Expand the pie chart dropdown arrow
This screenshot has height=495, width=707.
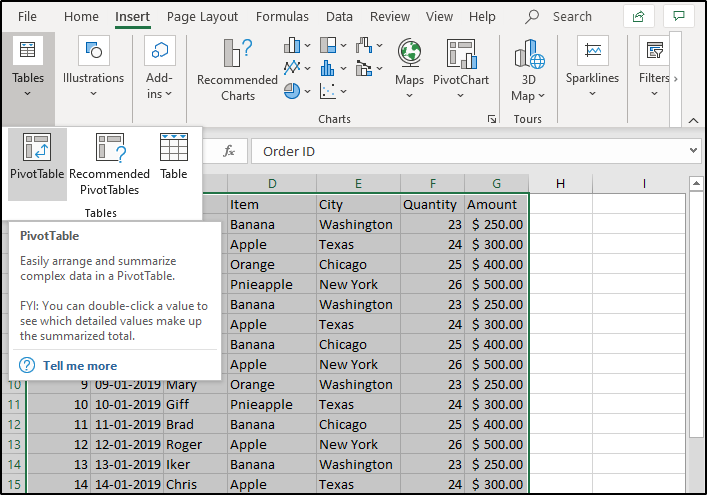pyautogui.click(x=308, y=92)
